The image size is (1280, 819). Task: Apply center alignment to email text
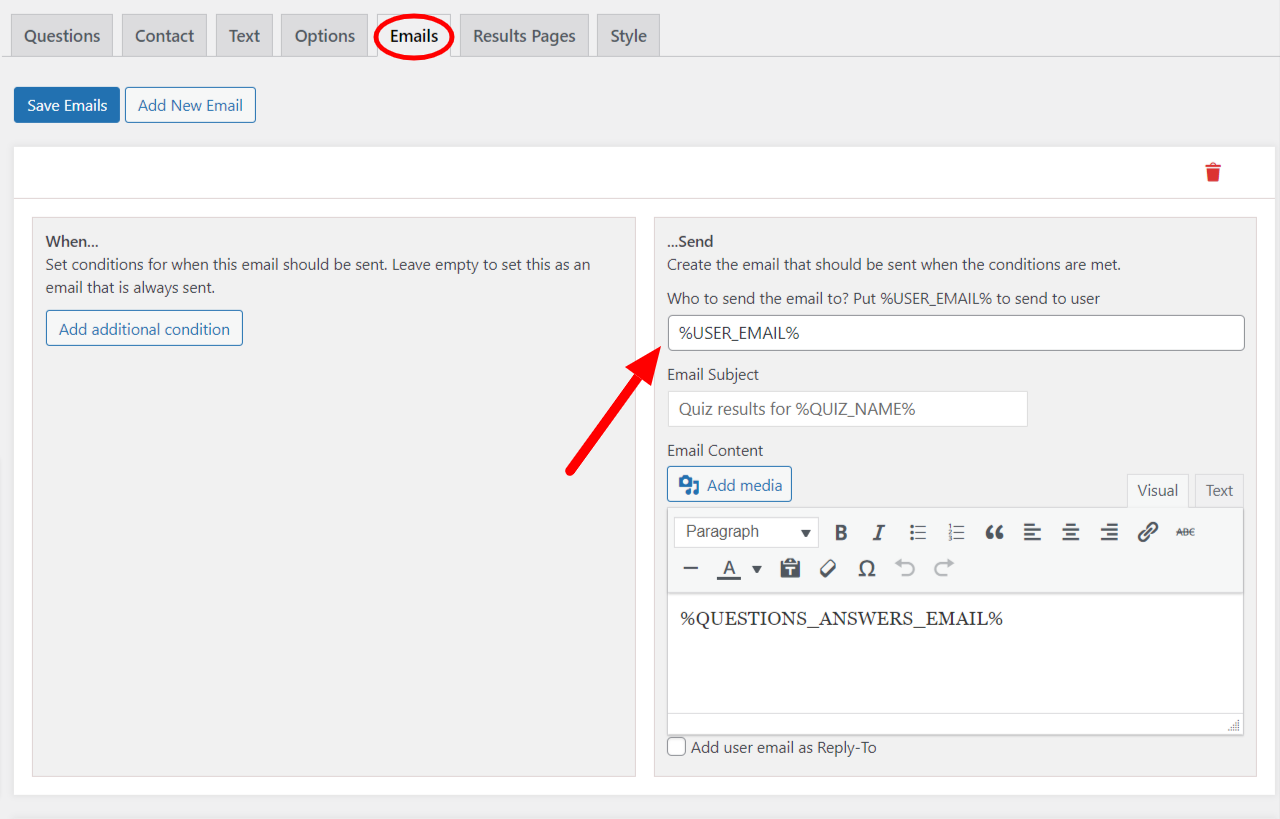pos(1070,531)
